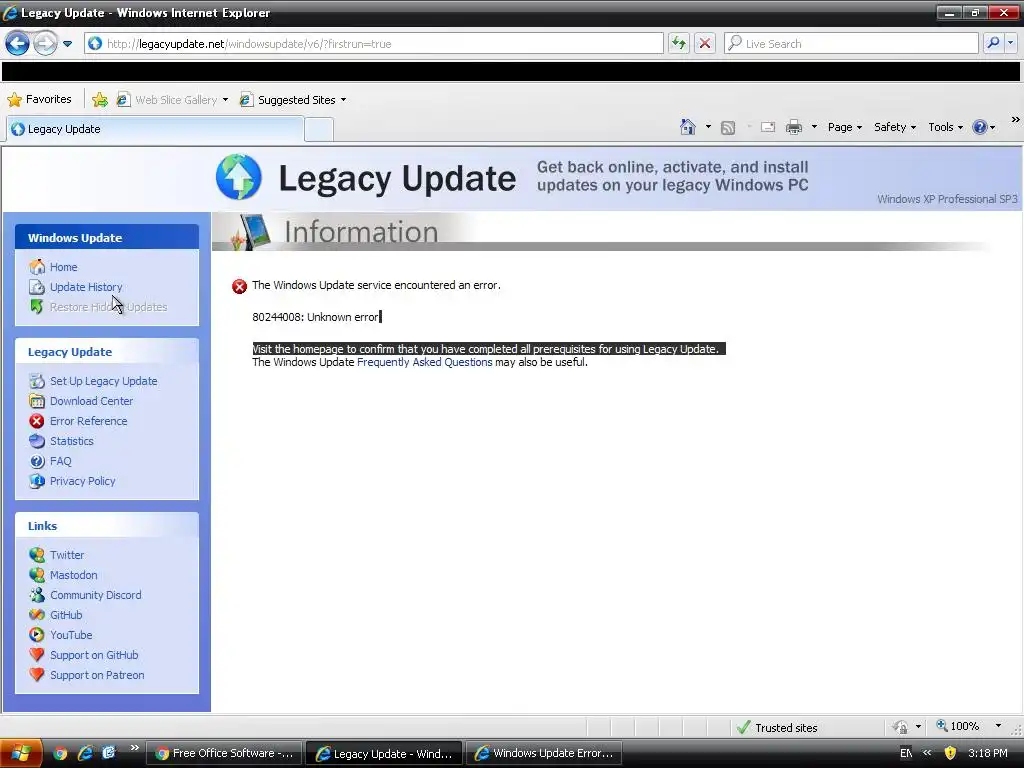
Task: Go to the sidebar Home link
Action: 63,266
